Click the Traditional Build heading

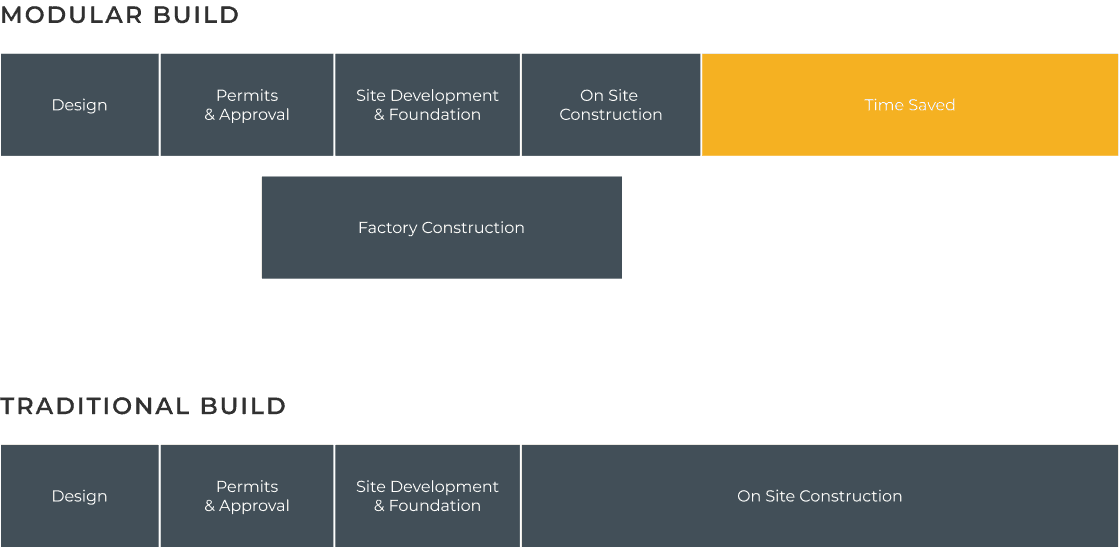[x=143, y=406]
